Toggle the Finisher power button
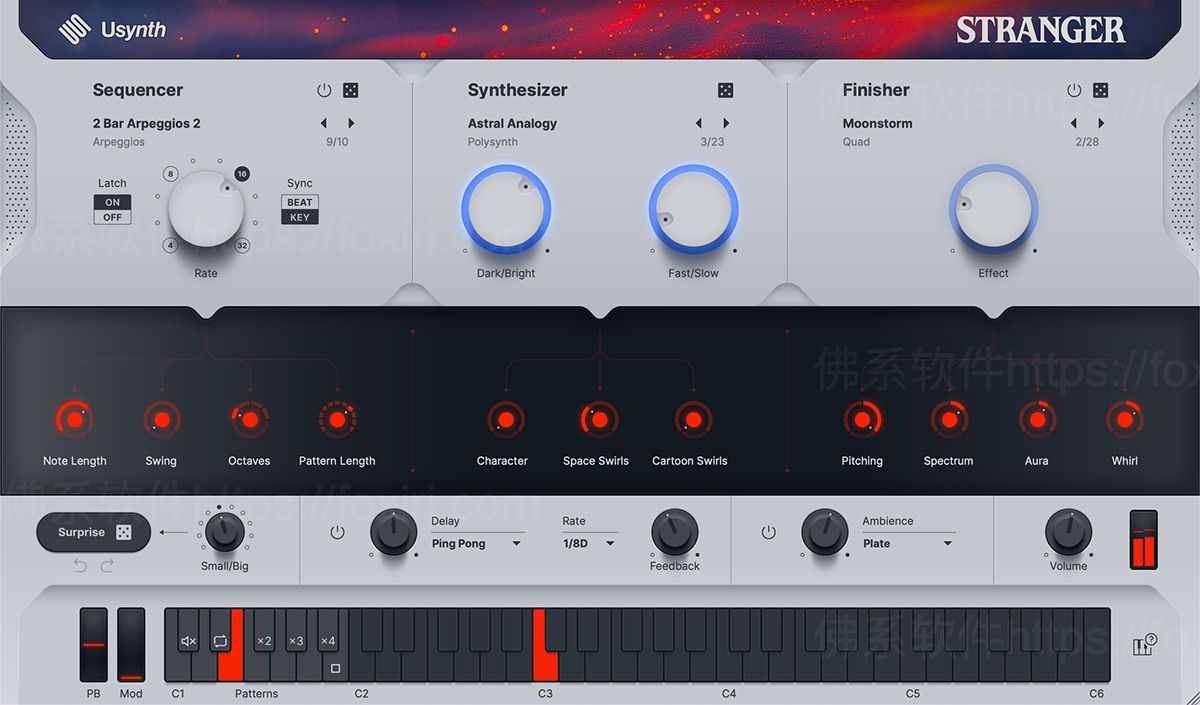The width and height of the screenshot is (1200, 705). tap(1073, 89)
